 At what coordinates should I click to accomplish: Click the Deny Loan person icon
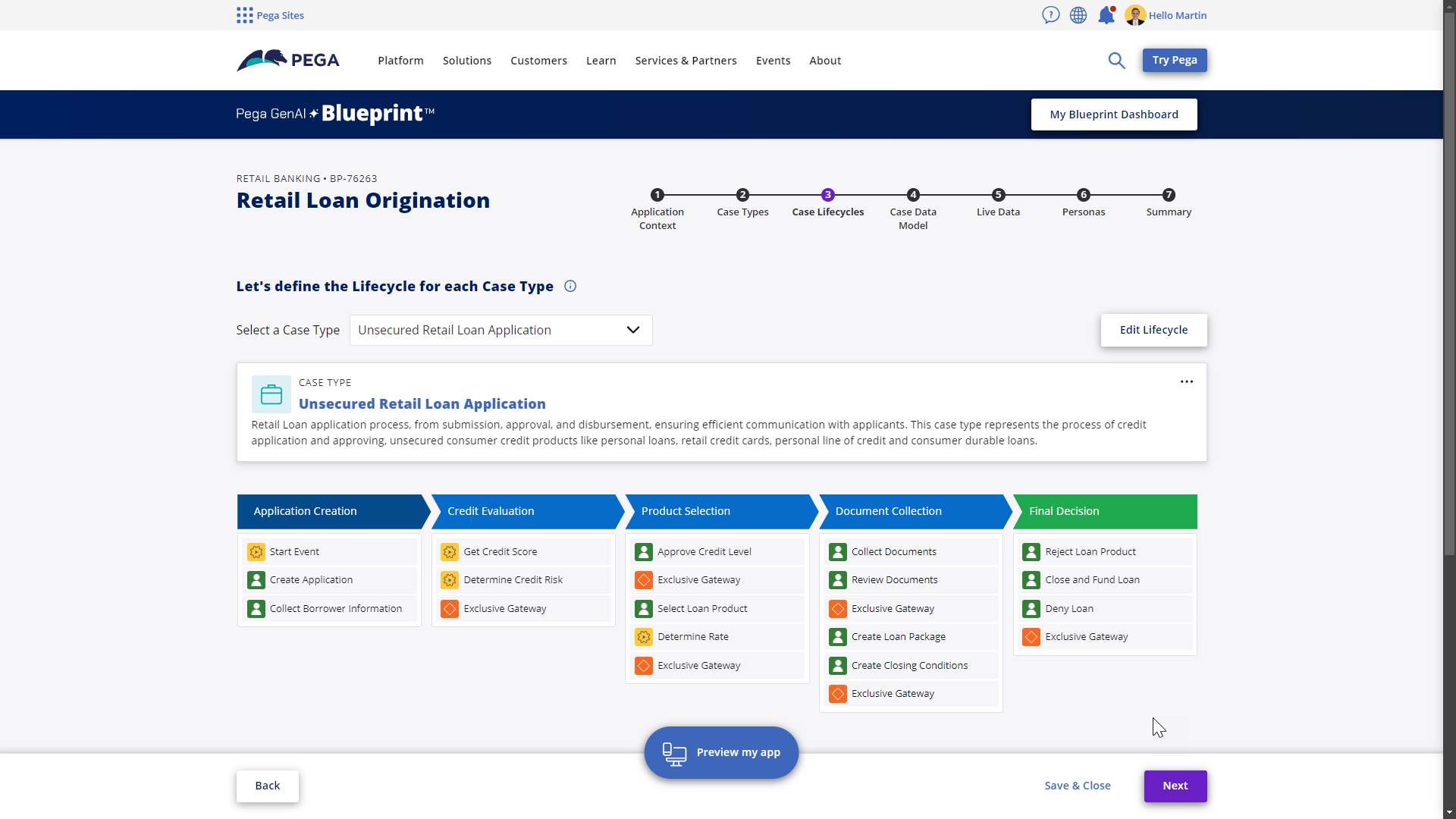tap(1031, 609)
